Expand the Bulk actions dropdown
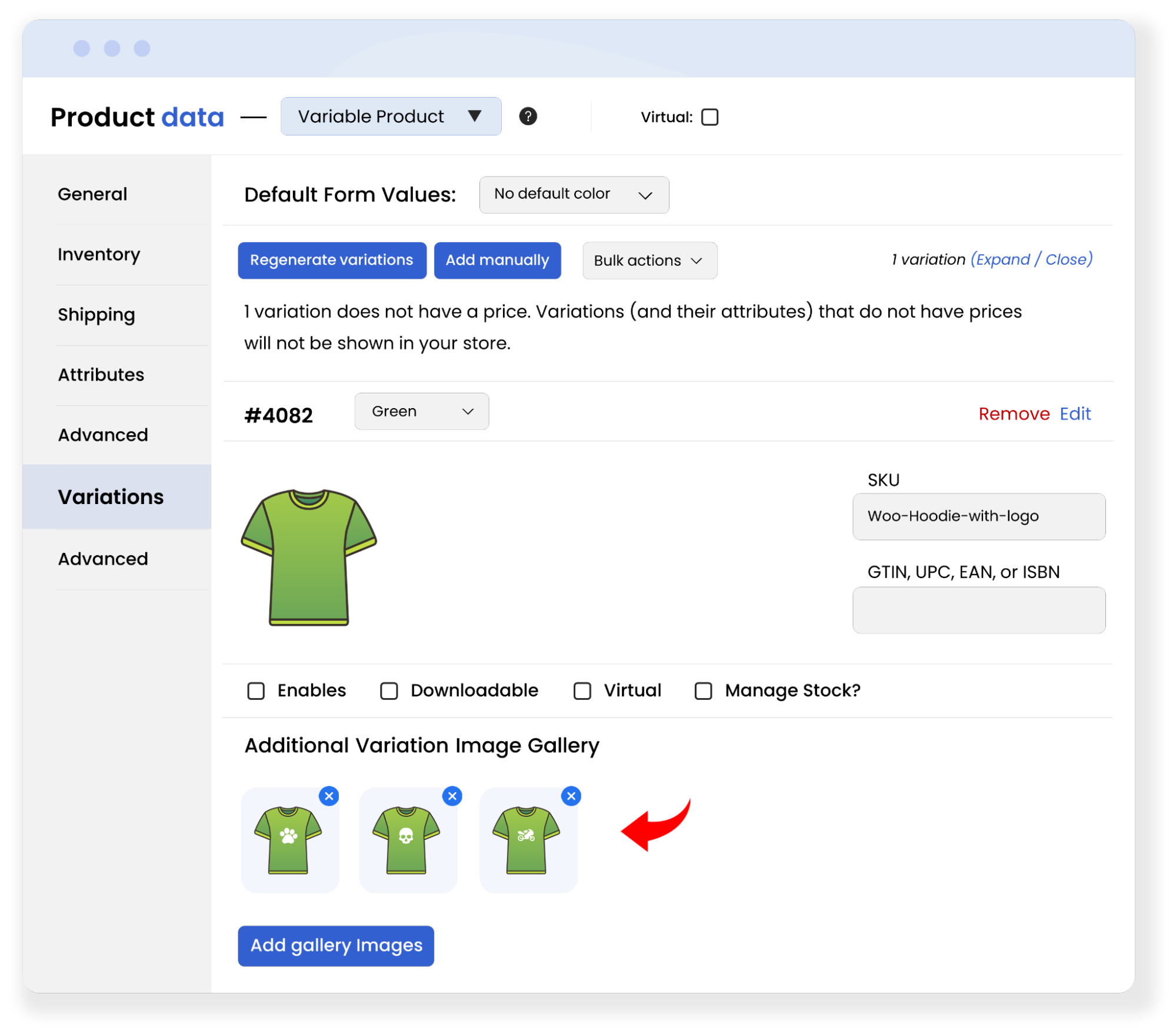Screen dimensions: 1176x1034 [649, 261]
